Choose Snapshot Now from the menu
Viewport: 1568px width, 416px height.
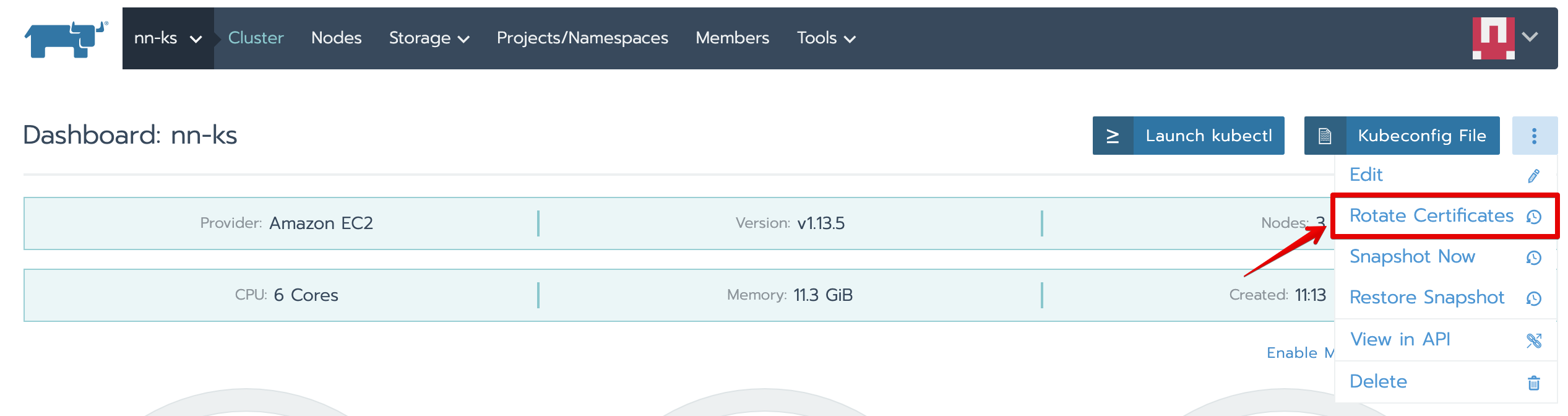pos(1412,256)
